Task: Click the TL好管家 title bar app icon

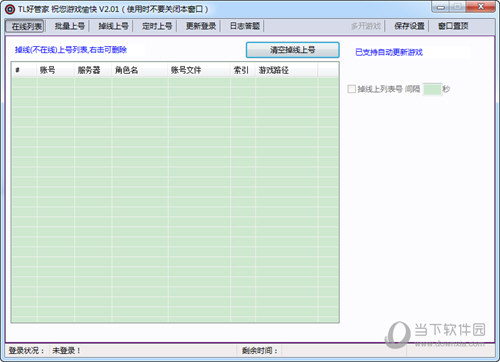Action: click(x=10, y=9)
